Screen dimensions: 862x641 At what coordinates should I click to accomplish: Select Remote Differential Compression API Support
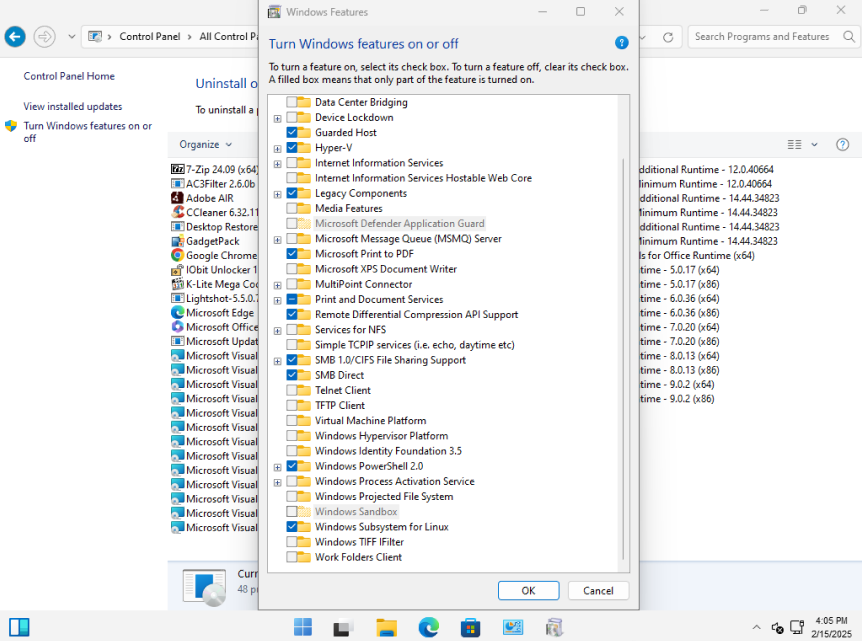click(x=416, y=314)
